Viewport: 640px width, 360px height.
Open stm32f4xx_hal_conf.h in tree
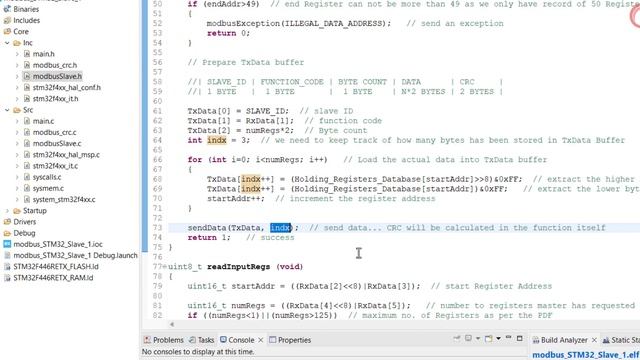67,87
